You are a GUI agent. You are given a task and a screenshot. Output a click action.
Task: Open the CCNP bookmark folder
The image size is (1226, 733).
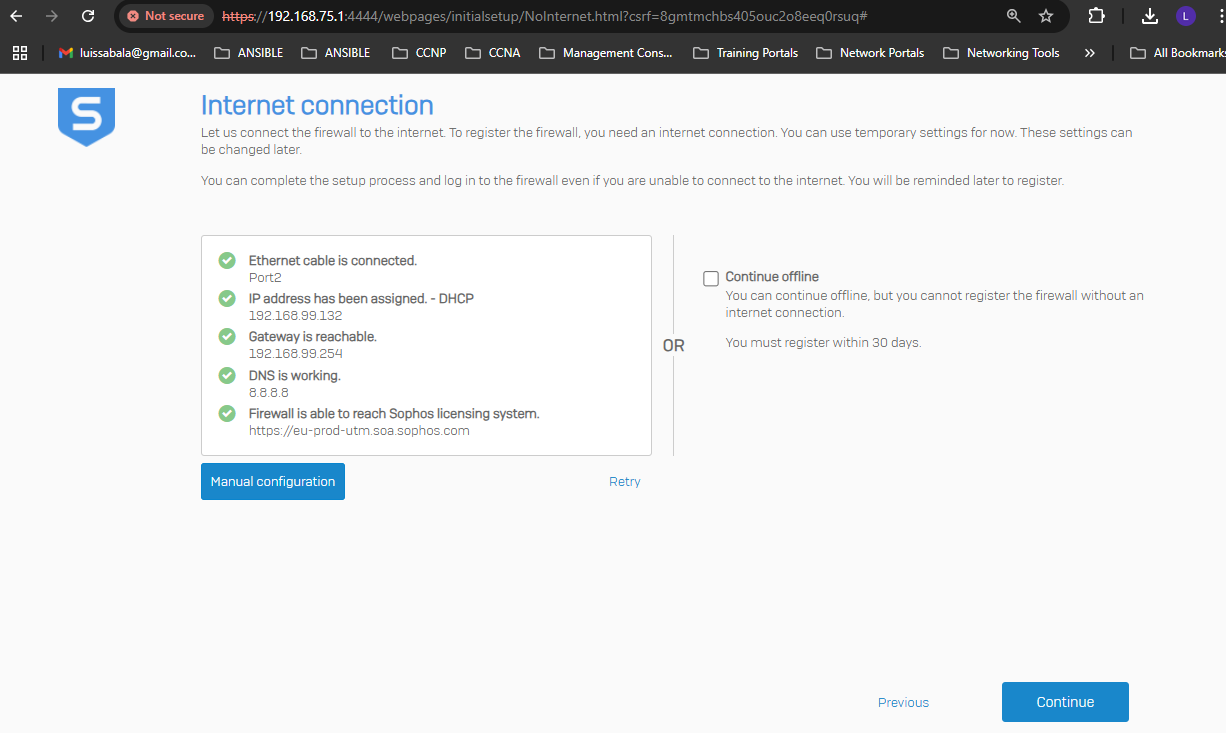pos(419,53)
